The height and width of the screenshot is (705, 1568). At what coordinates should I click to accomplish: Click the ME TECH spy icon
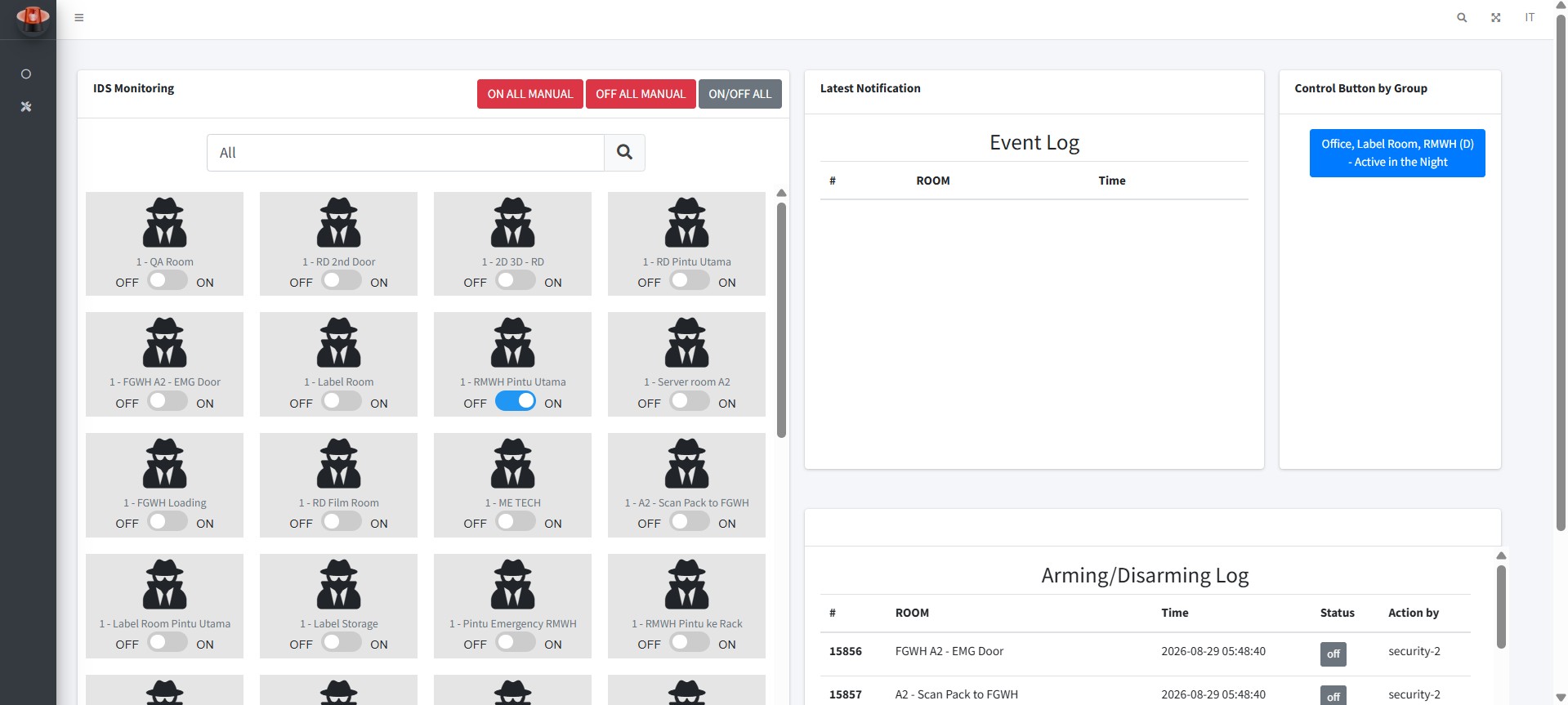coord(513,463)
